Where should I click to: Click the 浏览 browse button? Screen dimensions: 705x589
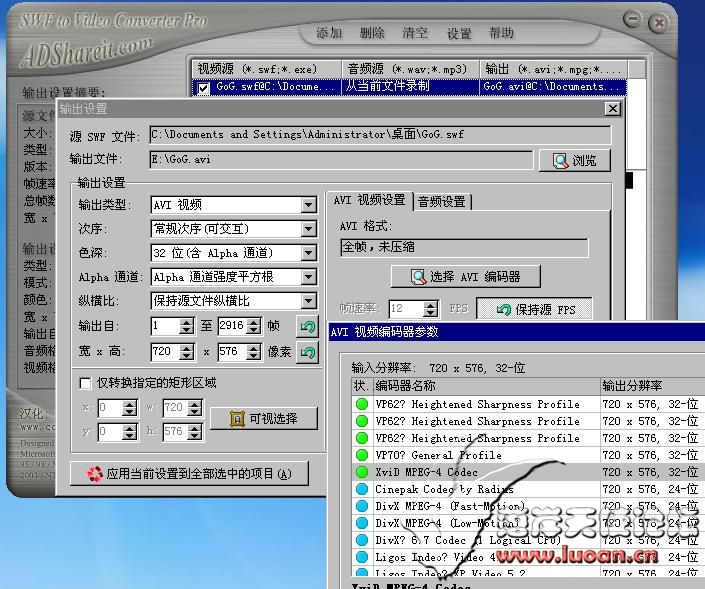click(575, 161)
